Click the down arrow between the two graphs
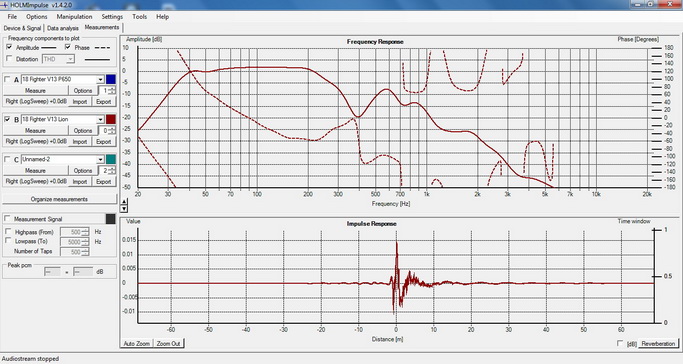Screen dimensions: 683x364 [124, 209]
